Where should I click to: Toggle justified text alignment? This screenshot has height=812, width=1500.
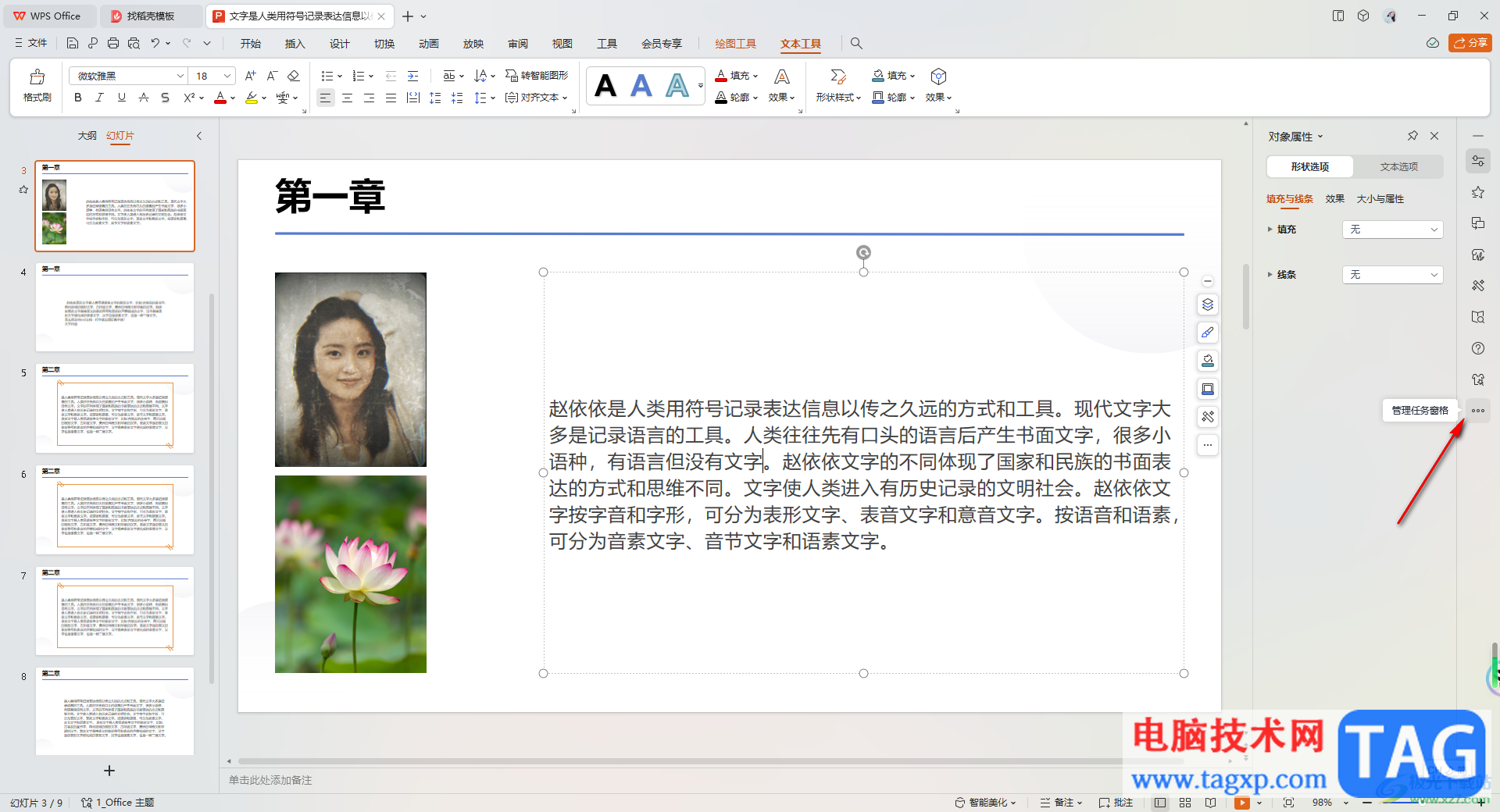coord(391,98)
